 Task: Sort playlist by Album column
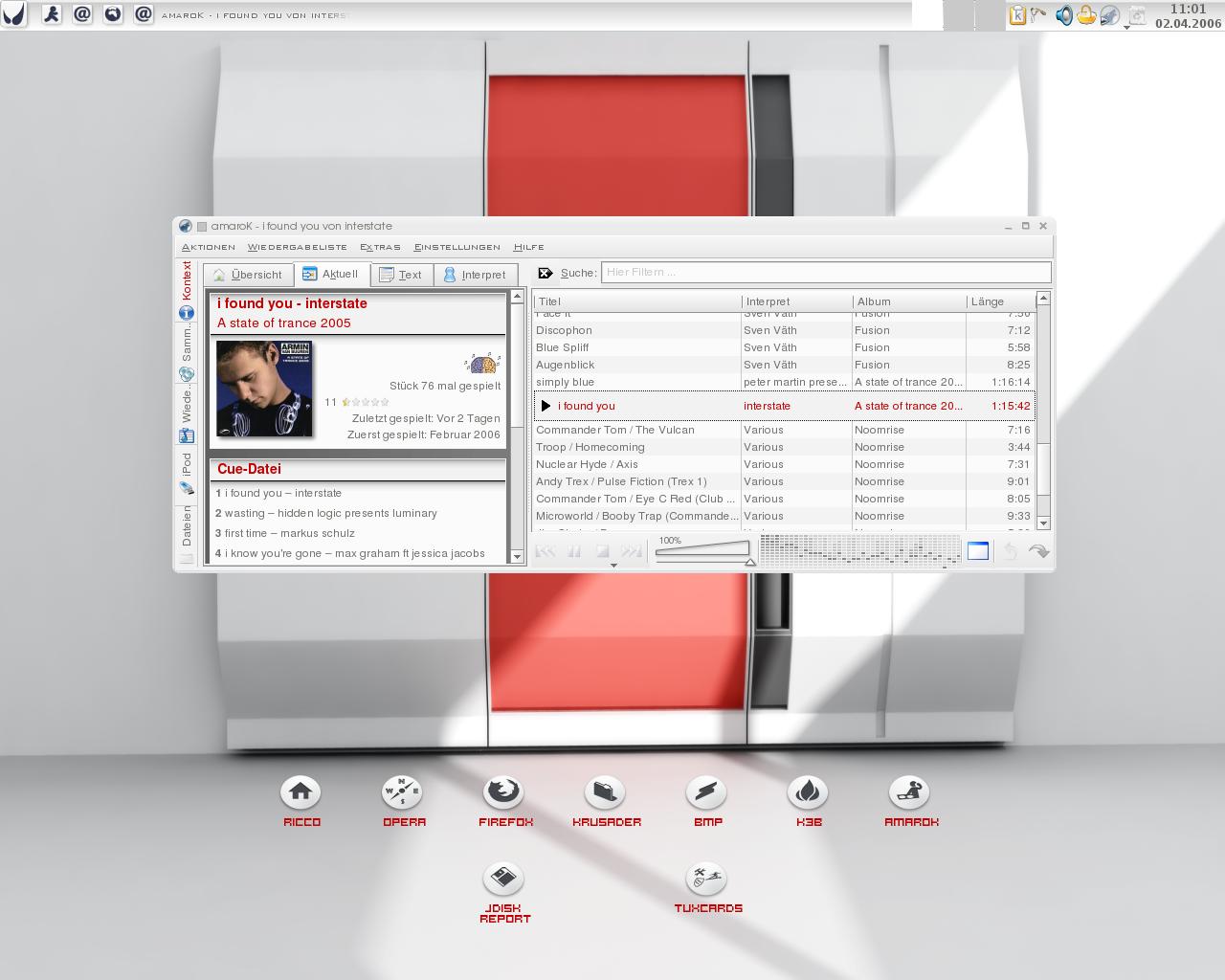[909, 301]
